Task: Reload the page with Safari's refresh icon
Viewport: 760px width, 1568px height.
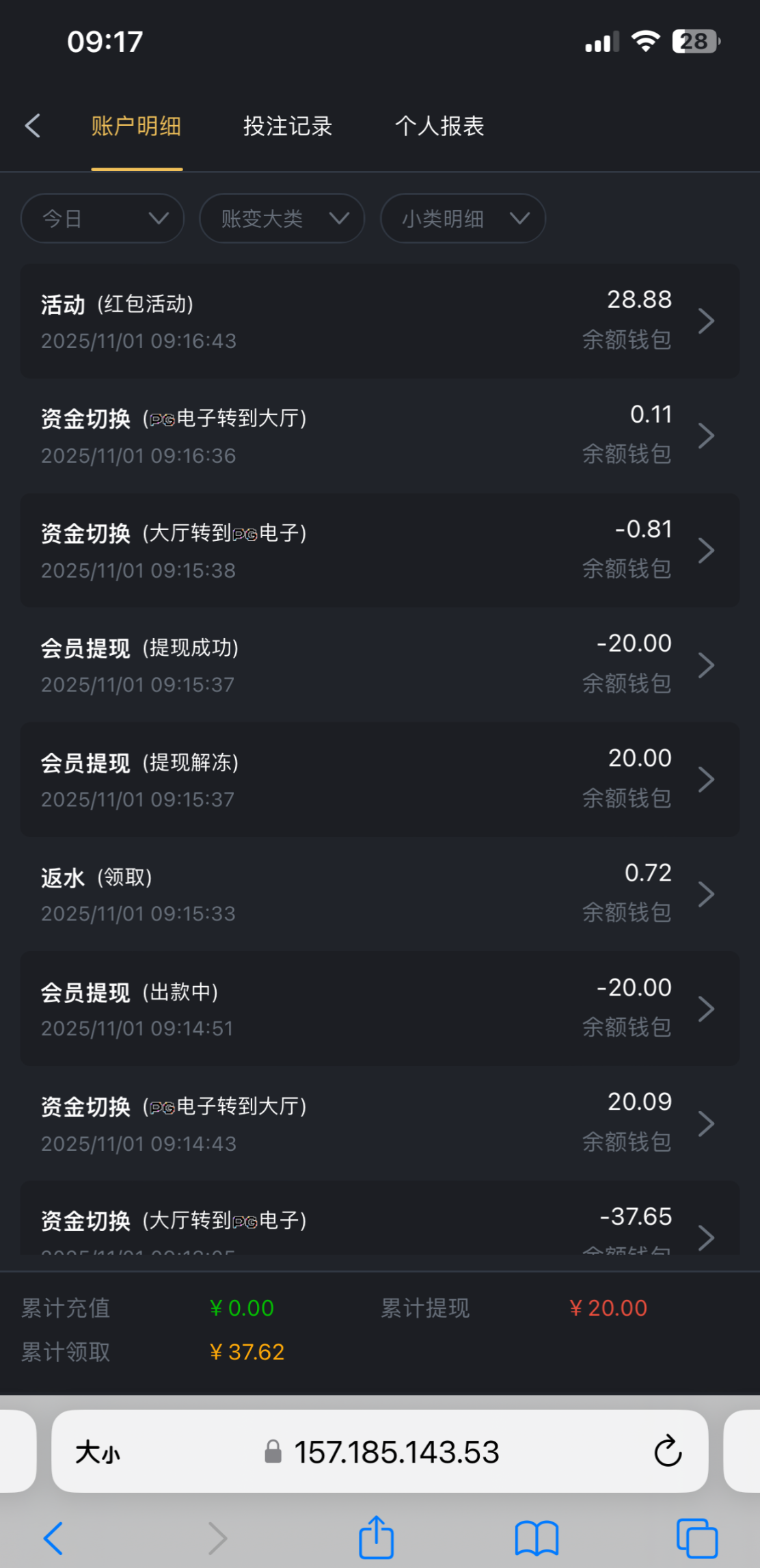Action: point(668,1451)
